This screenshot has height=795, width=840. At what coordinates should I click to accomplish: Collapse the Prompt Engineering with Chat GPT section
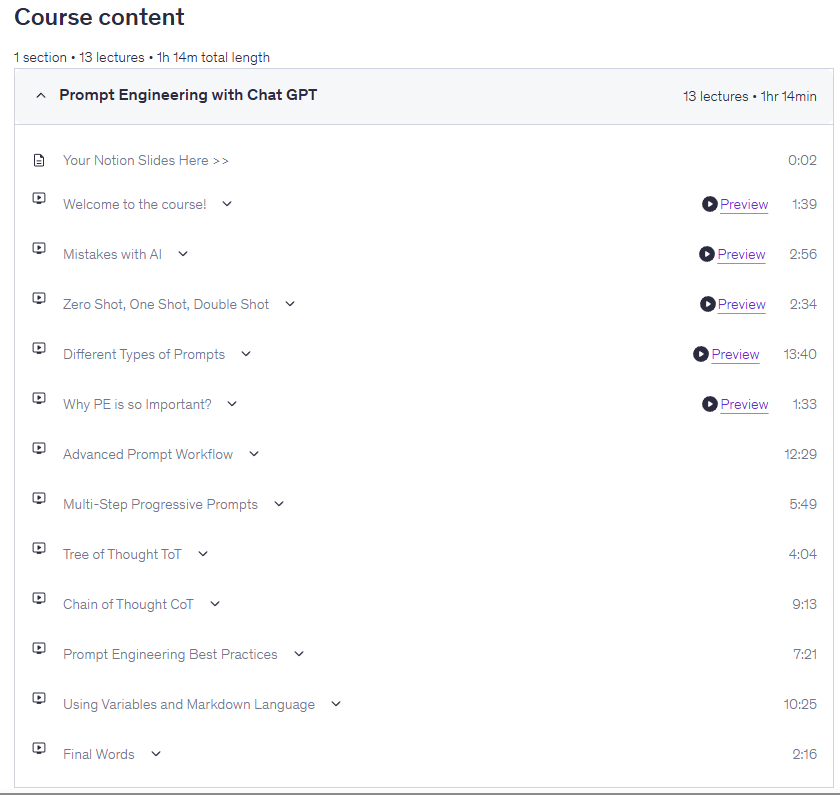[x=41, y=95]
